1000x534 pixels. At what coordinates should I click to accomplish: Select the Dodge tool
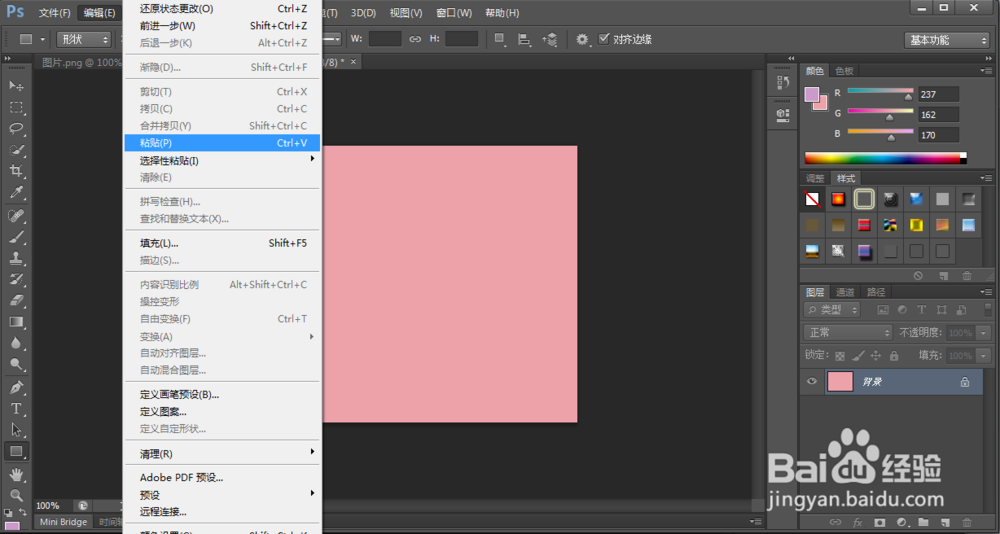coord(16,364)
